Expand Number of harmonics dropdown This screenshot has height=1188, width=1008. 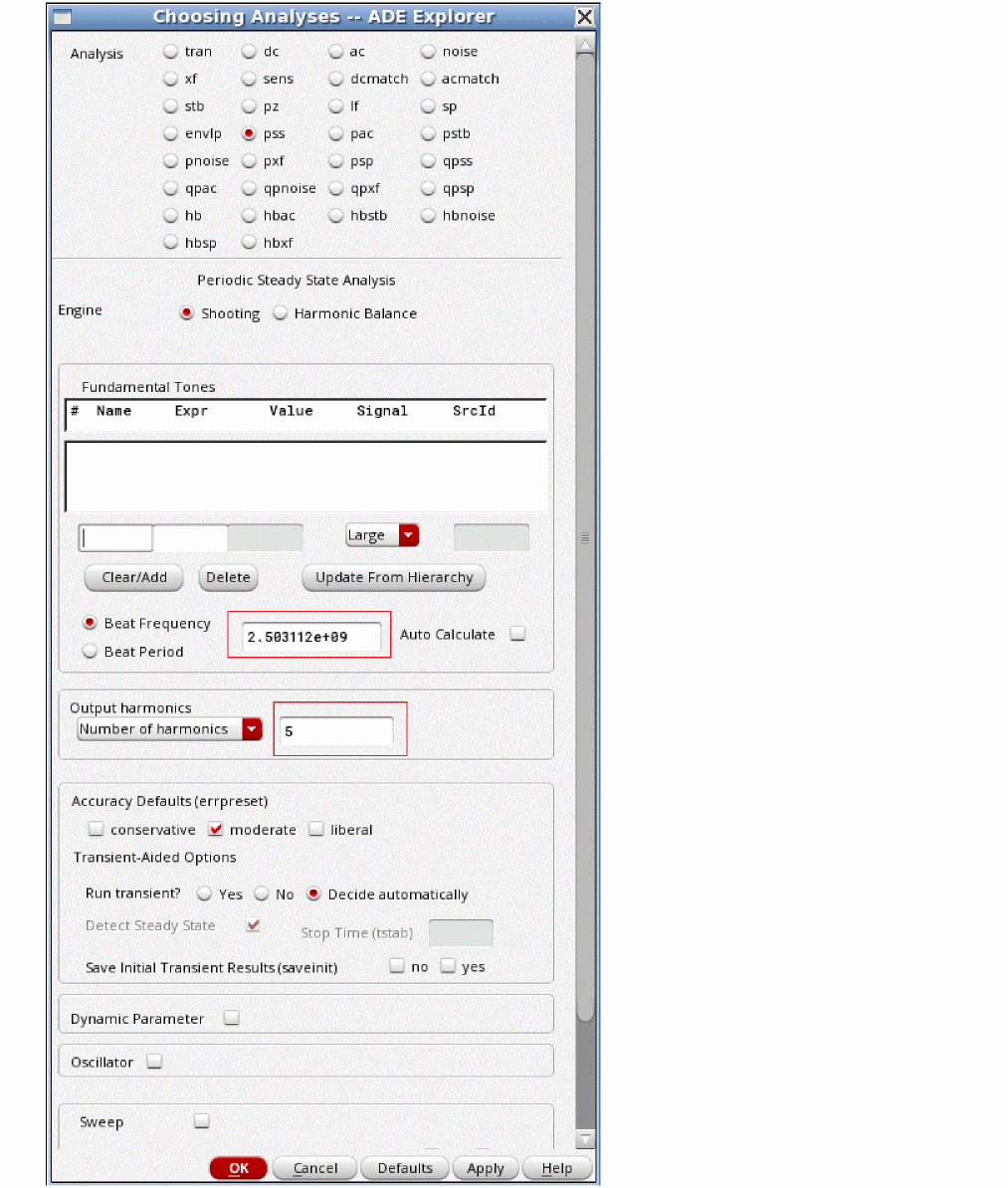pos(252,729)
